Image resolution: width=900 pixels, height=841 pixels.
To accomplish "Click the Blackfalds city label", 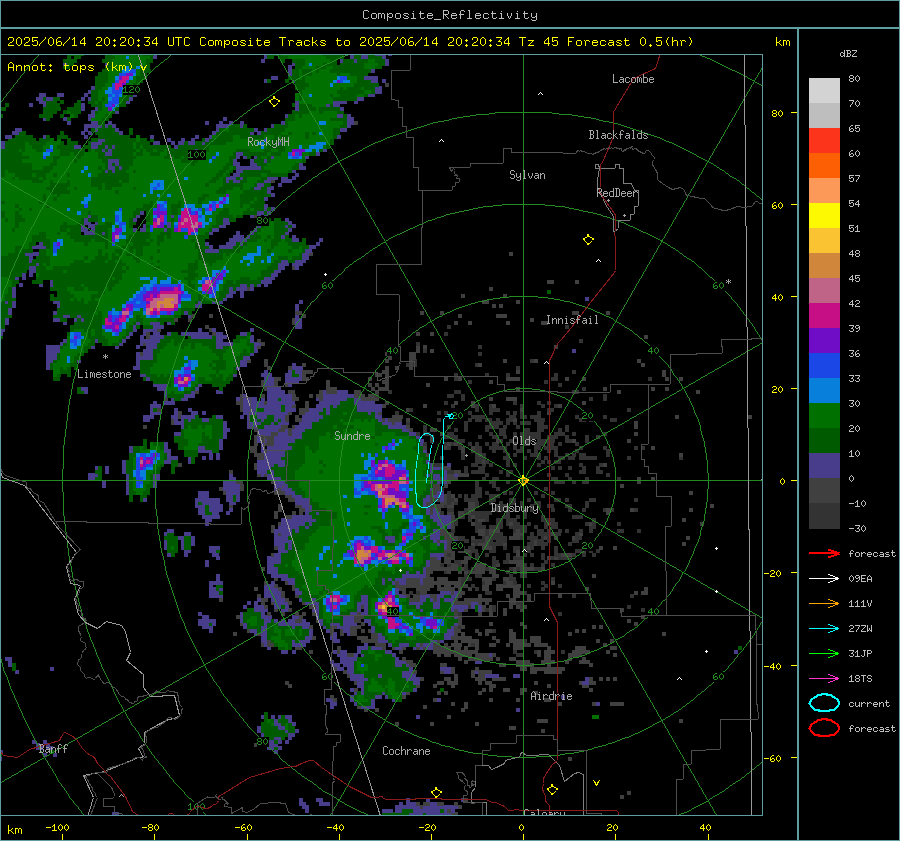I will (x=618, y=135).
